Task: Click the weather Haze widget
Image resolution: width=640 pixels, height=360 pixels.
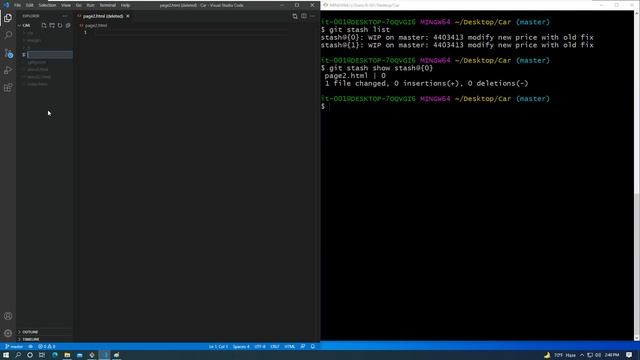Action: (x=560, y=355)
